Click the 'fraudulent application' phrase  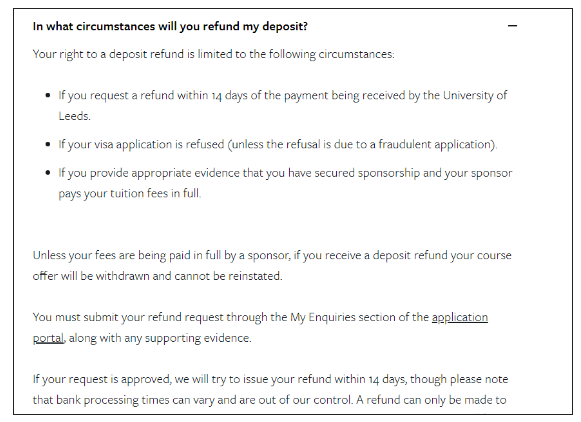coord(436,144)
